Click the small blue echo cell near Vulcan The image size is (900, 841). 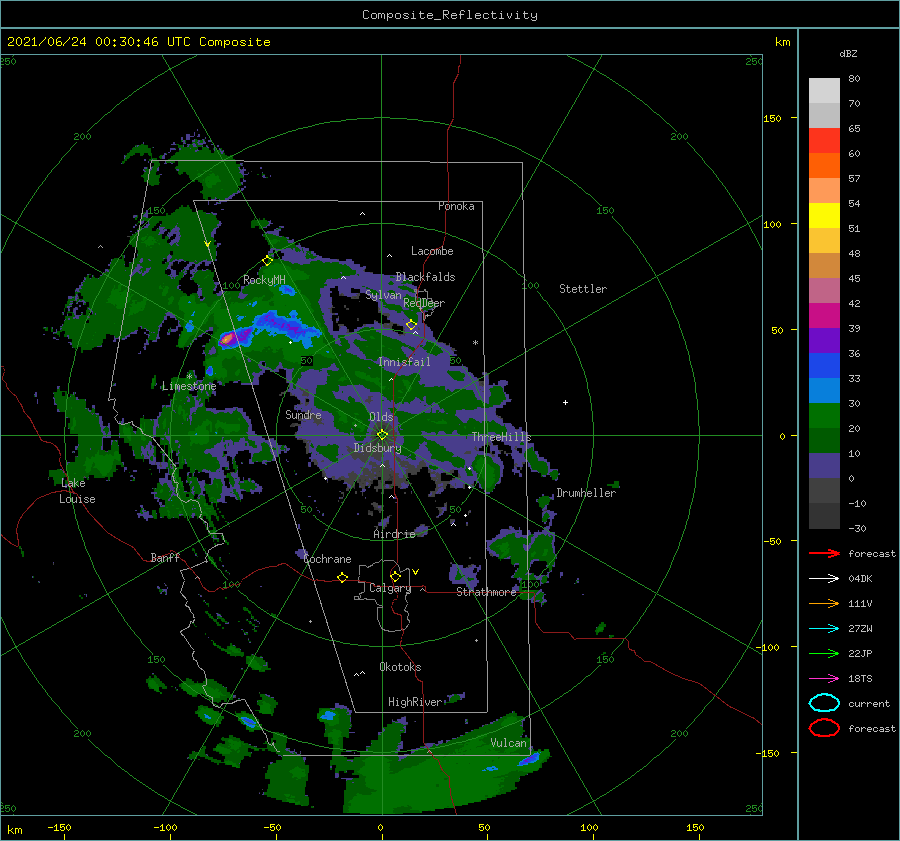[x=528, y=760]
